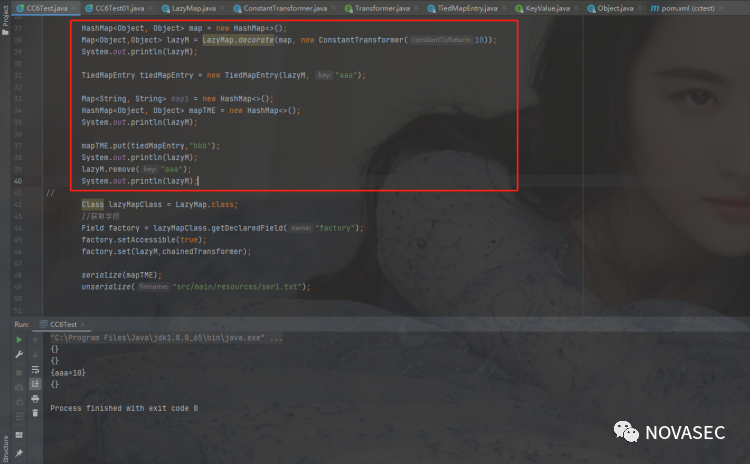Open the Object.java tab
Image resolution: width=750 pixels, height=464 pixels.
[x=615, y=8]
